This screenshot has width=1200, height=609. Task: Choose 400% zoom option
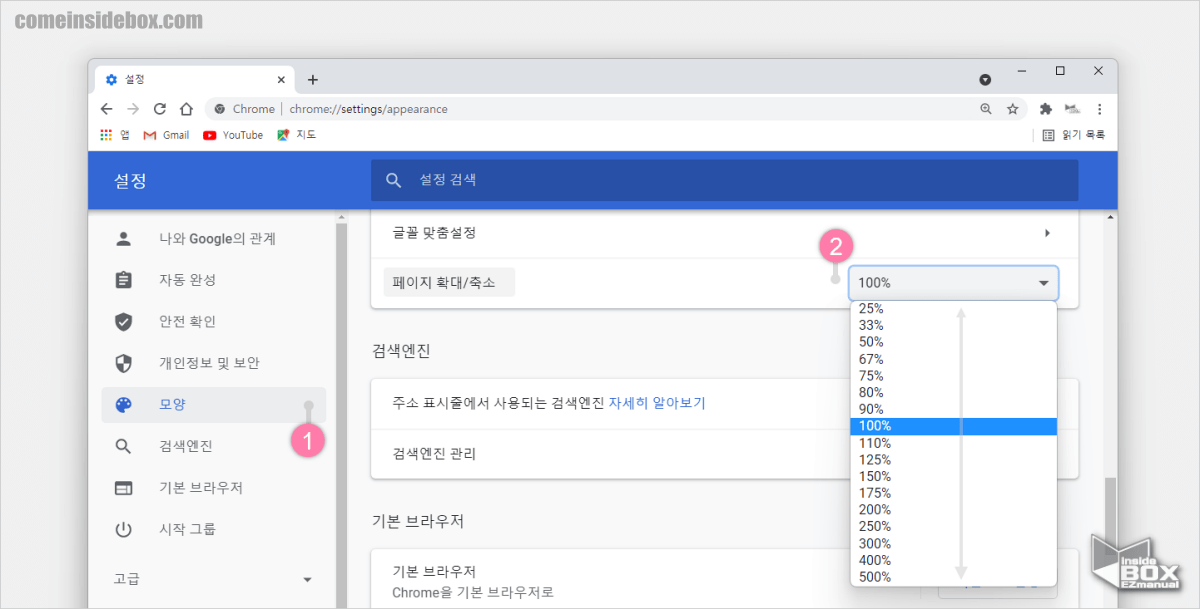point(953,560)
